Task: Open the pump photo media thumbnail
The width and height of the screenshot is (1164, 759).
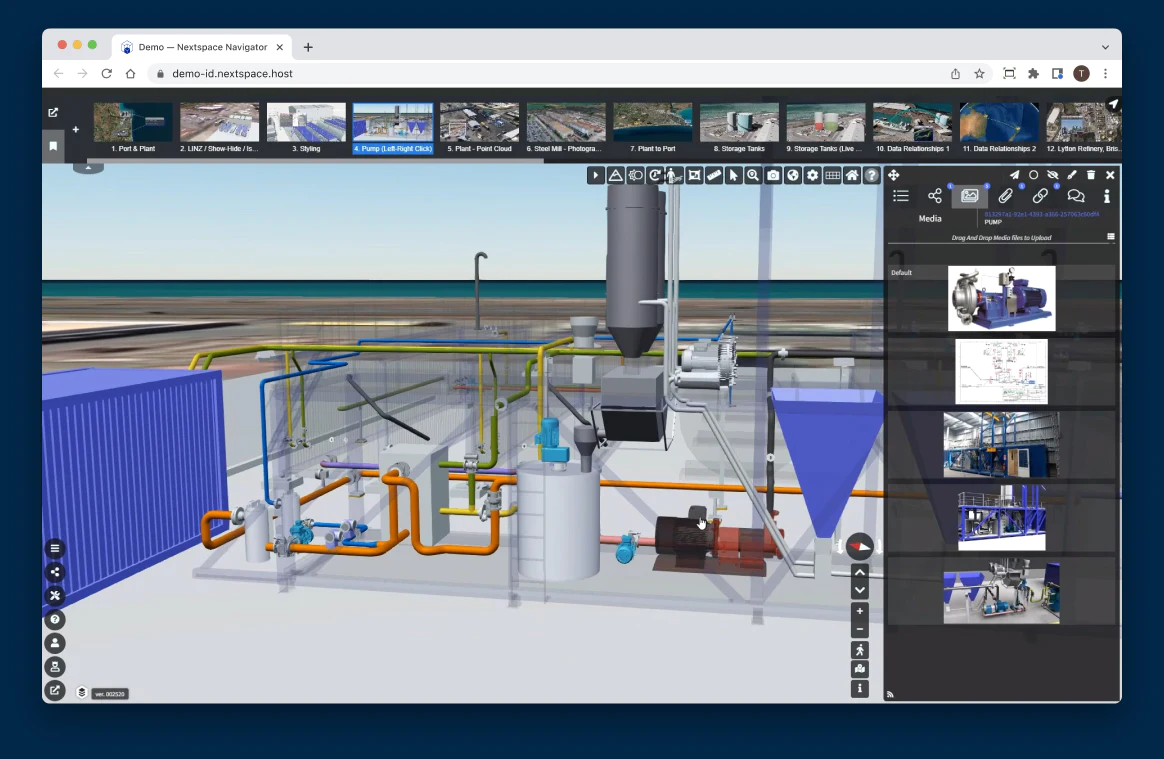Action: pyautogui.click(x=1001, y=298)
